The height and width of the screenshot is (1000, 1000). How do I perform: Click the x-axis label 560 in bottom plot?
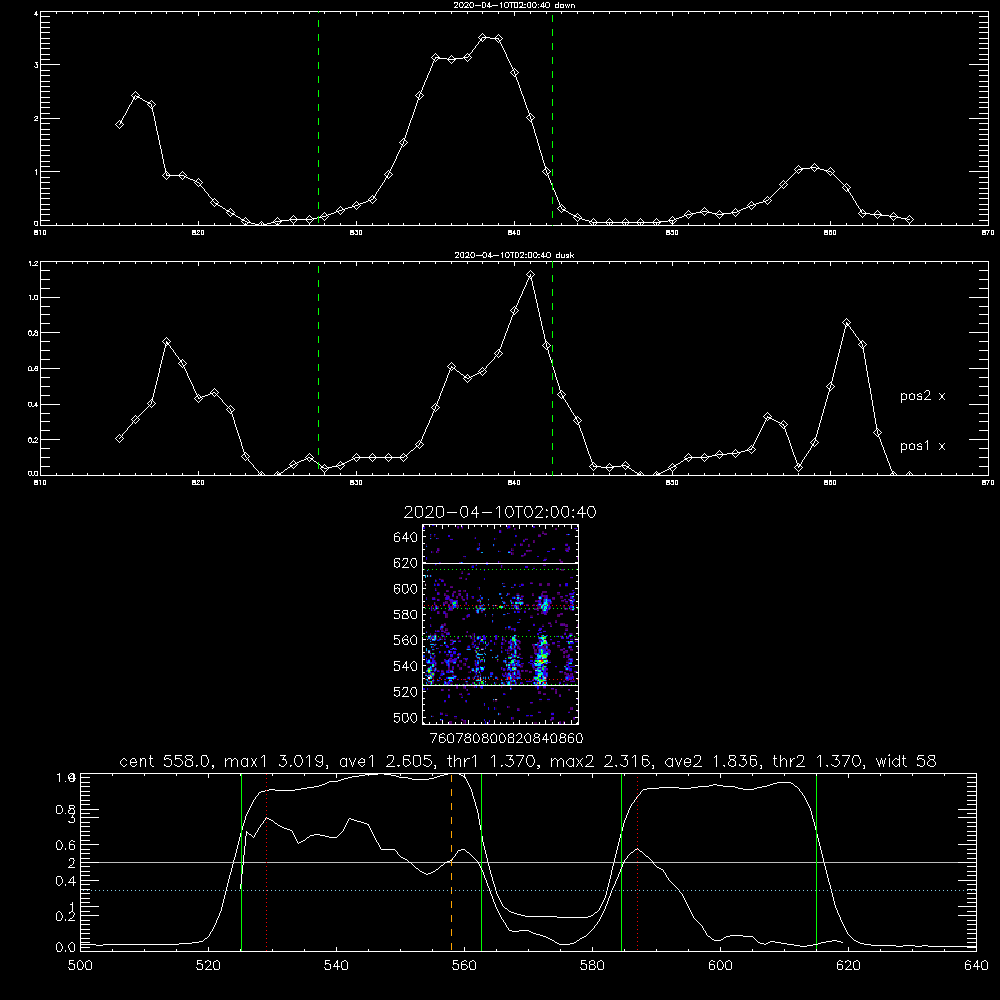464,965
